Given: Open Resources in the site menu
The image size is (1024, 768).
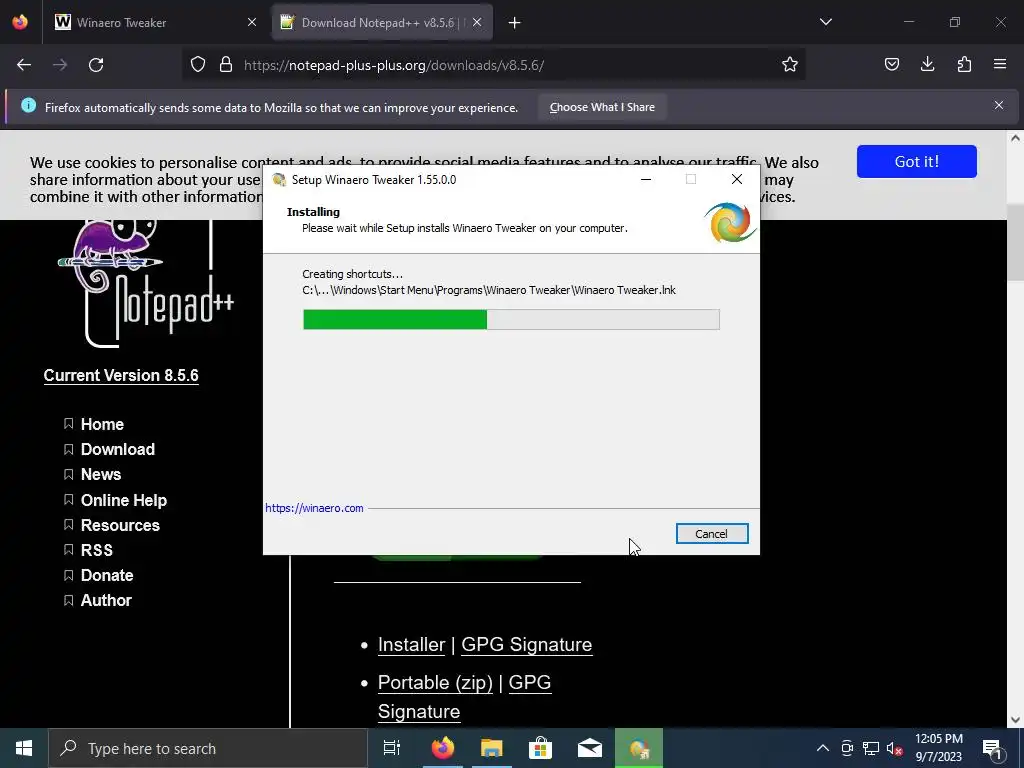Looking at the screenshot, I should click(120, 525).
